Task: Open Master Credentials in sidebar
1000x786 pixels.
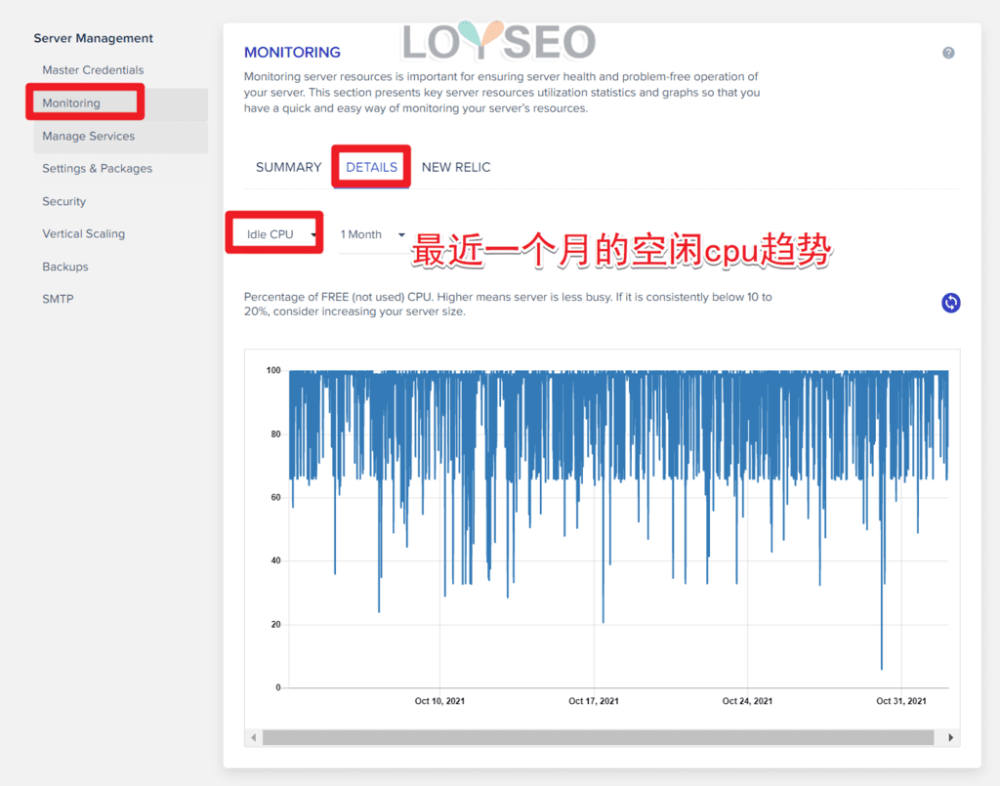Action: 93,70
